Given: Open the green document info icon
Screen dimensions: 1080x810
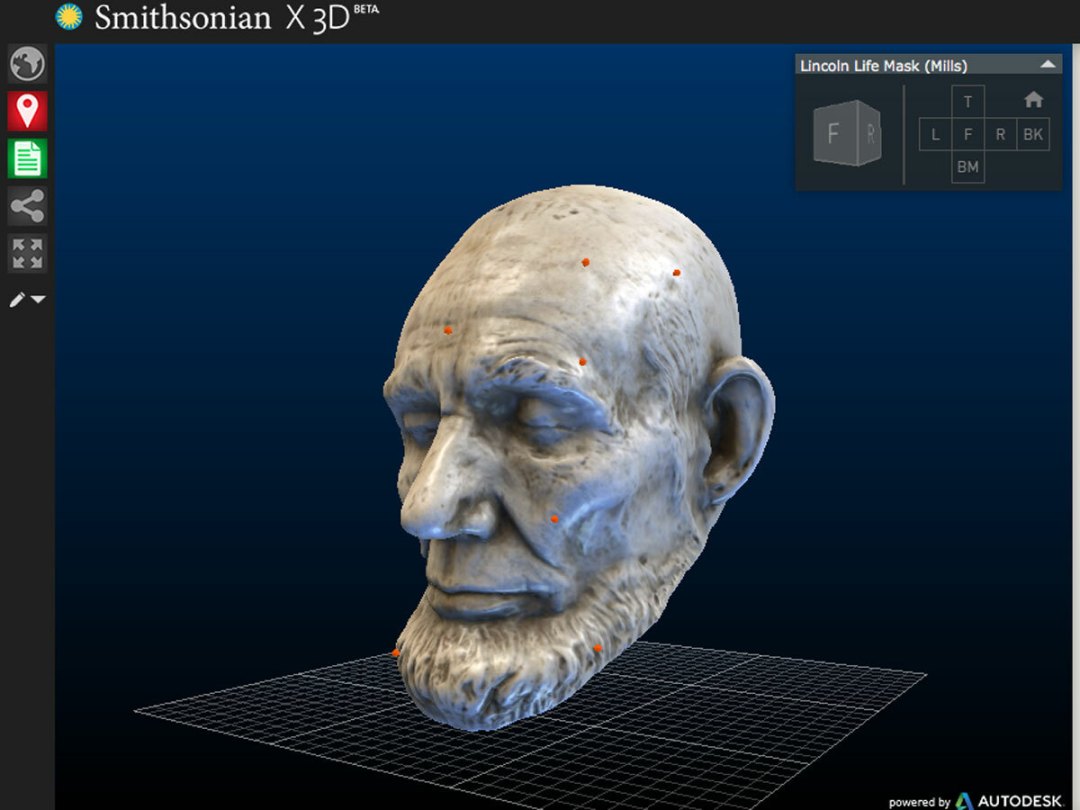Looking at the screenshot, I should click(28, 158).
